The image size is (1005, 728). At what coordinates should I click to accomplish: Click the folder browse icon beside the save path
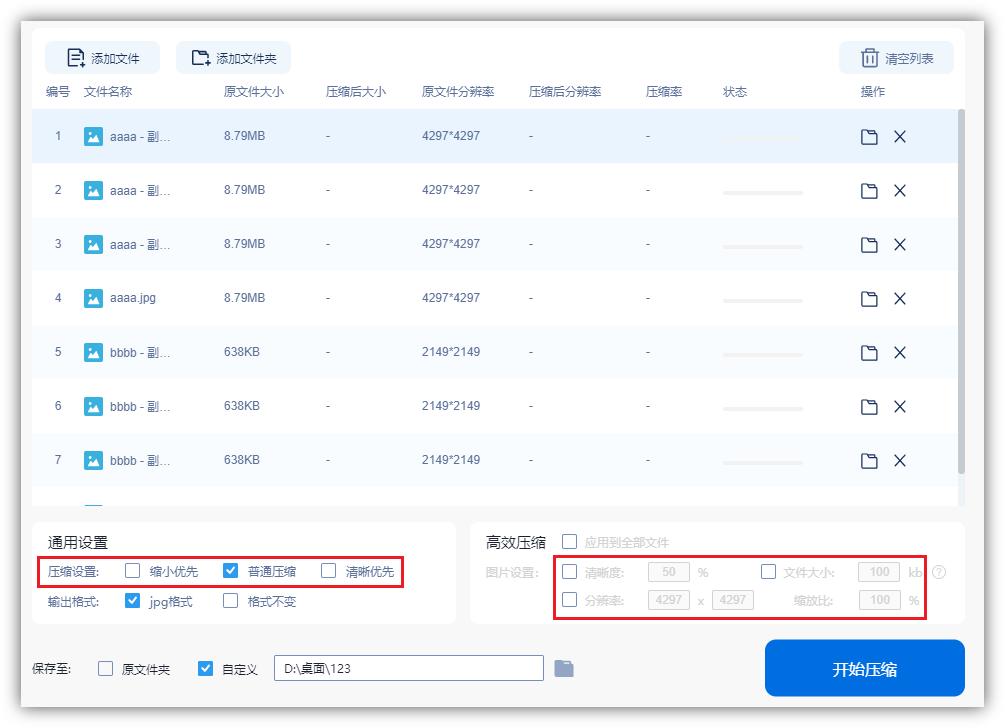[564, 667]
